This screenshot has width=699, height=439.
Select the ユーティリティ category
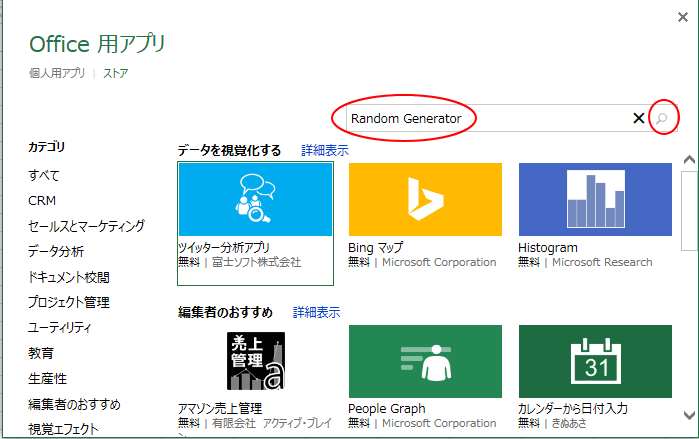tap(60, 328)
